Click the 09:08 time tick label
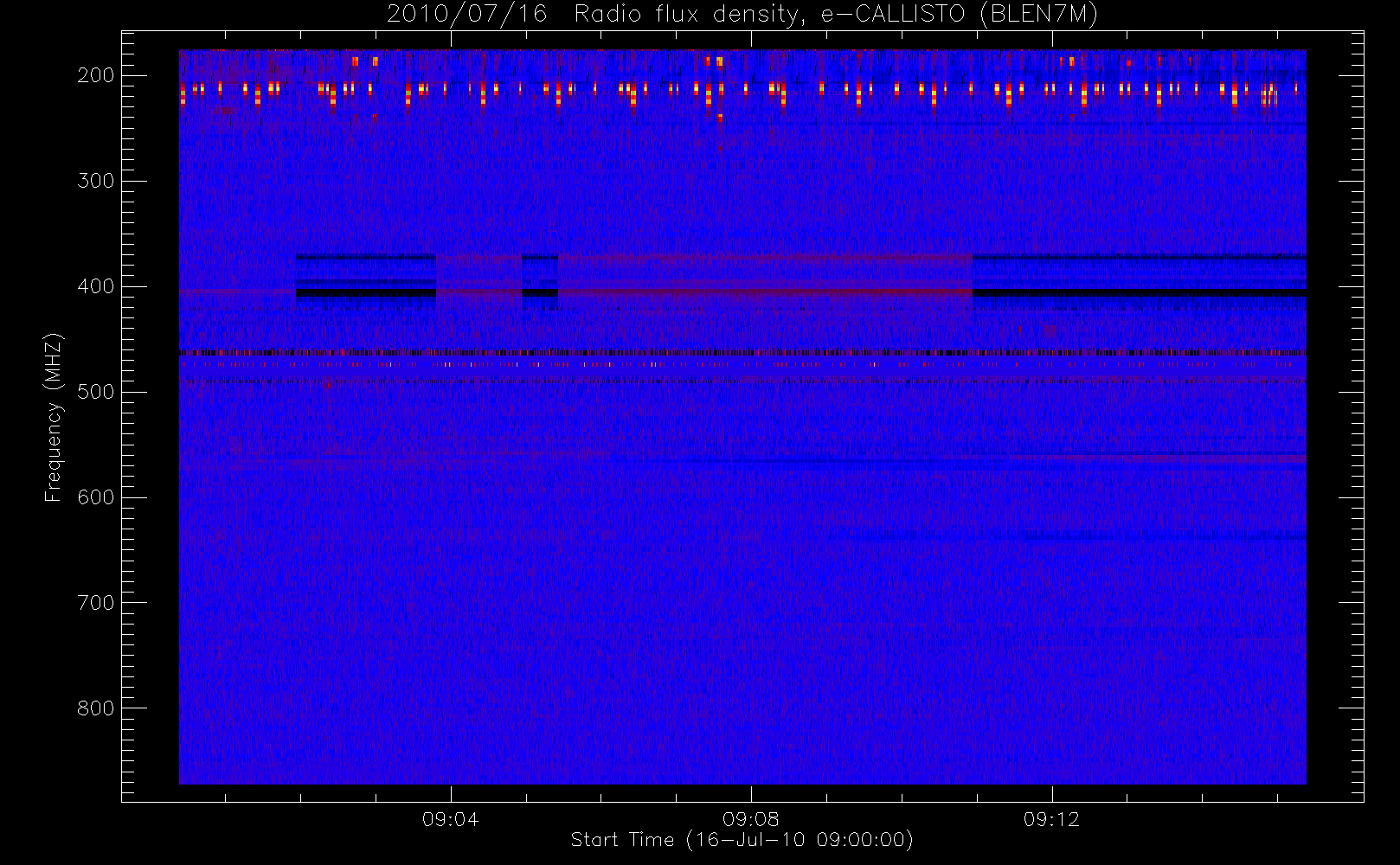 (x=751, y=819)
